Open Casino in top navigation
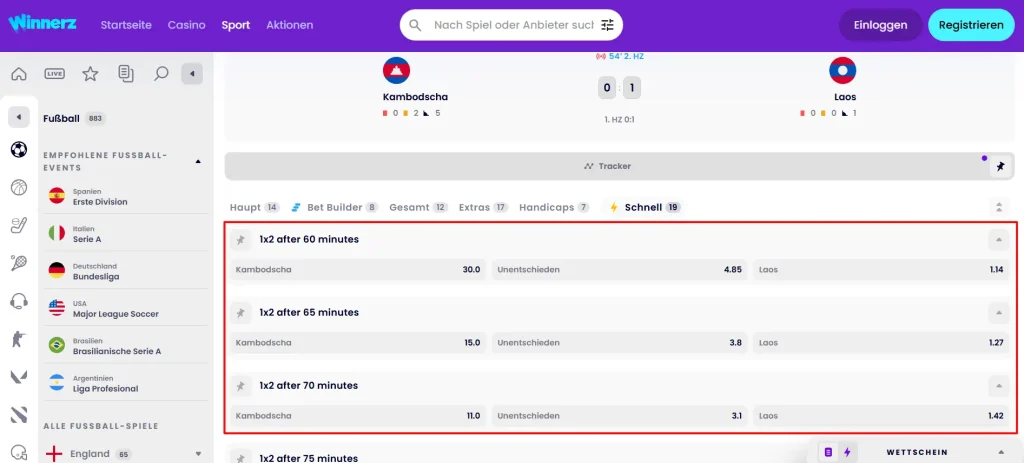Image resolution: width=1024 pixels, height=463 pixels. pyautogui.click(x=187, y=25)
